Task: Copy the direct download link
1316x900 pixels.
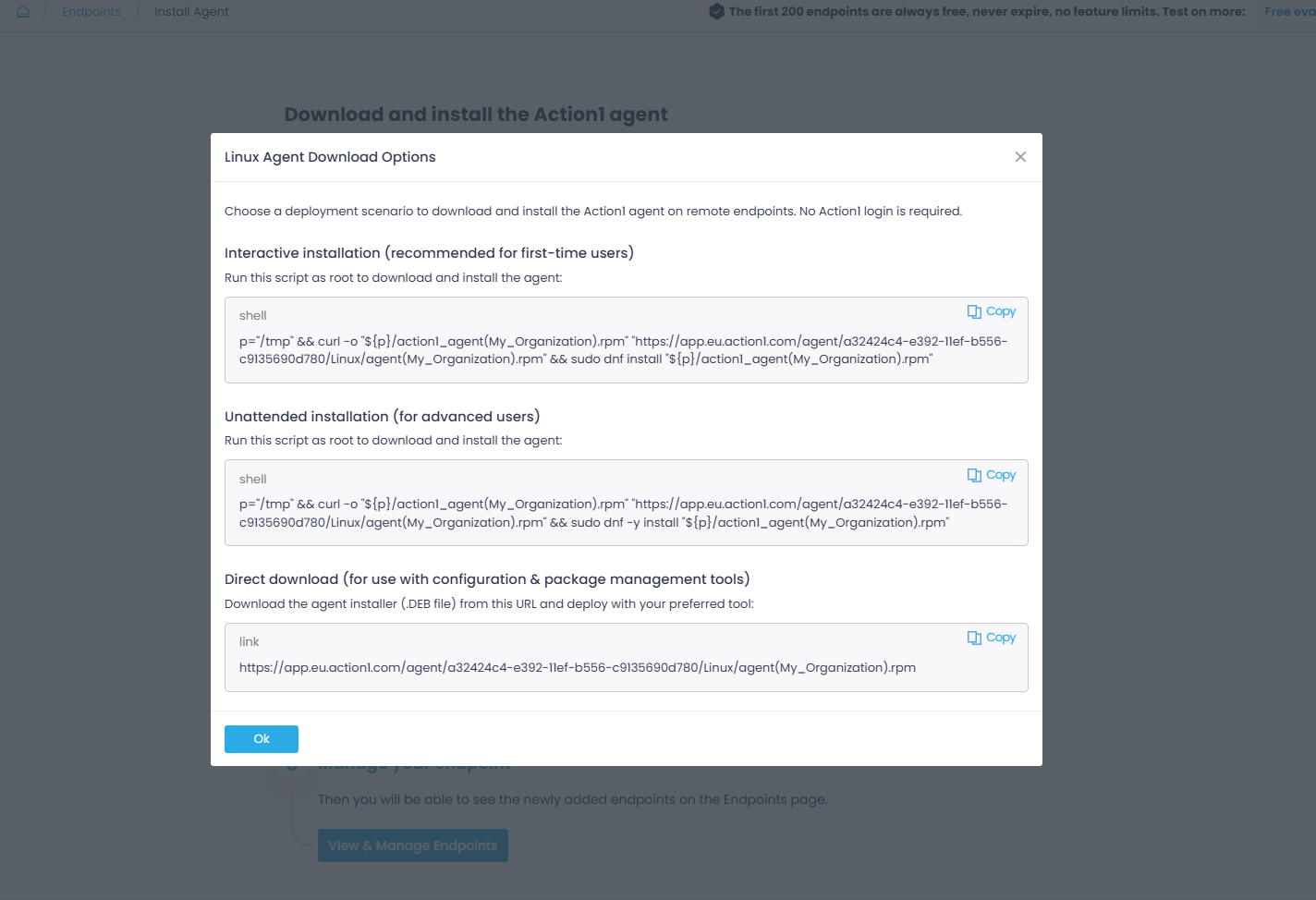Action: coord(992,638)
